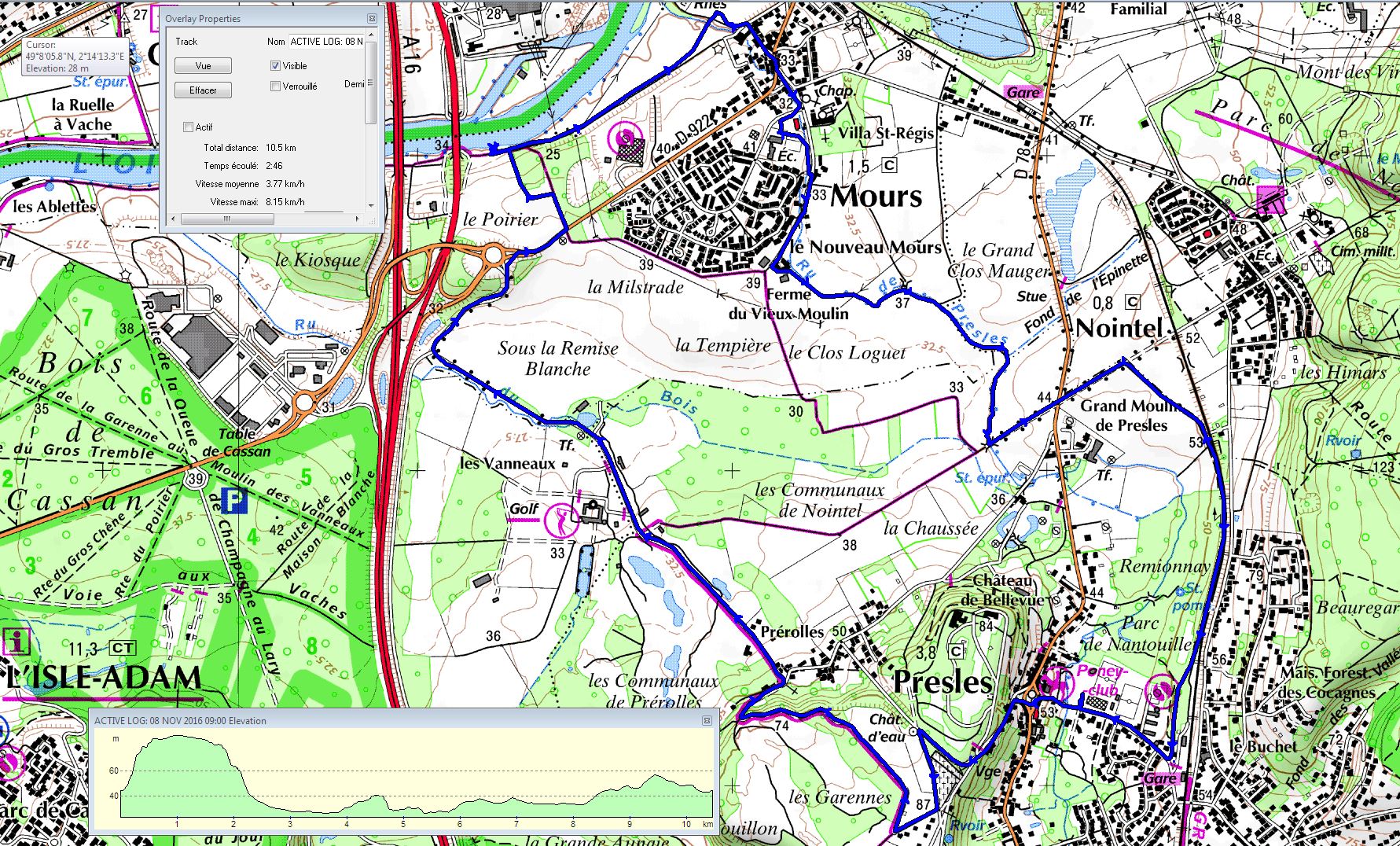Click the vertical scrollbar thumb in Overlay Properties
This screenshot has width=1400, height=846.
click(371, 83)
